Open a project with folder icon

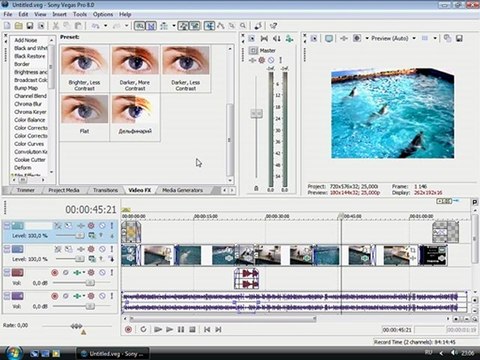pyautogui.click(x=19, y=26)
